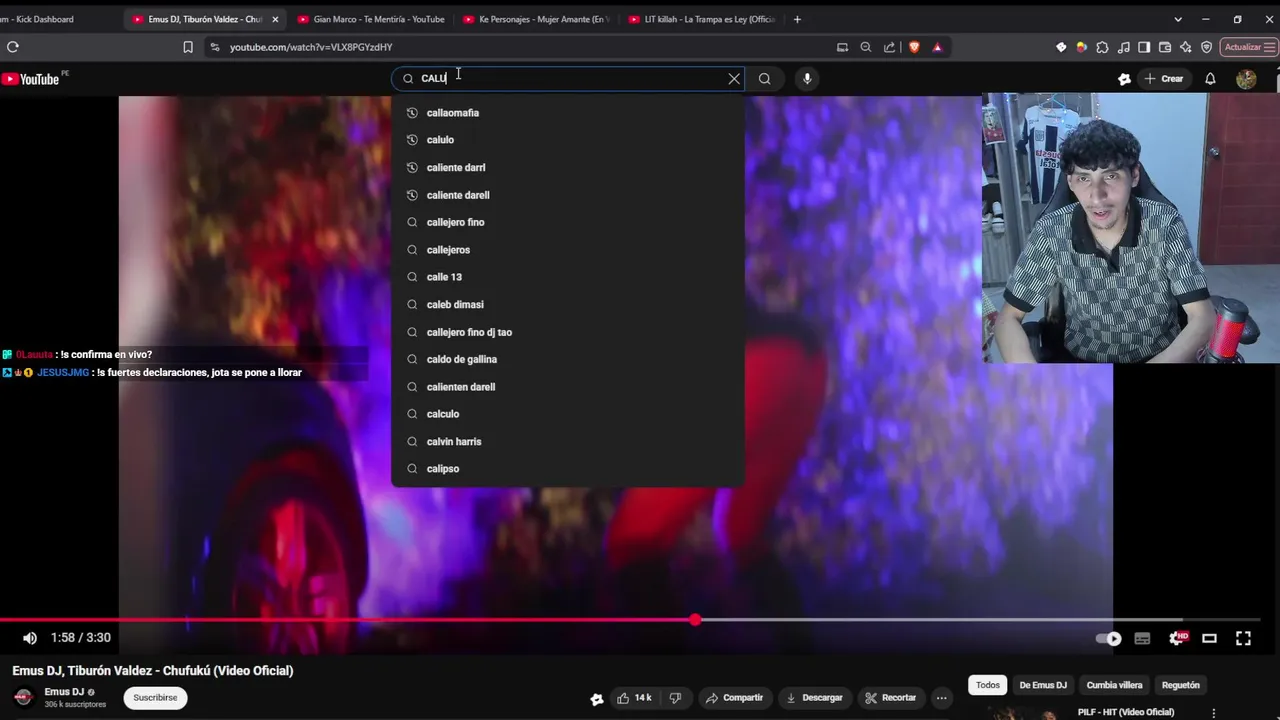Switch to theater mode
Image resolution: width=1280 pixels, height=720 pixels.
pos(1209,638)
